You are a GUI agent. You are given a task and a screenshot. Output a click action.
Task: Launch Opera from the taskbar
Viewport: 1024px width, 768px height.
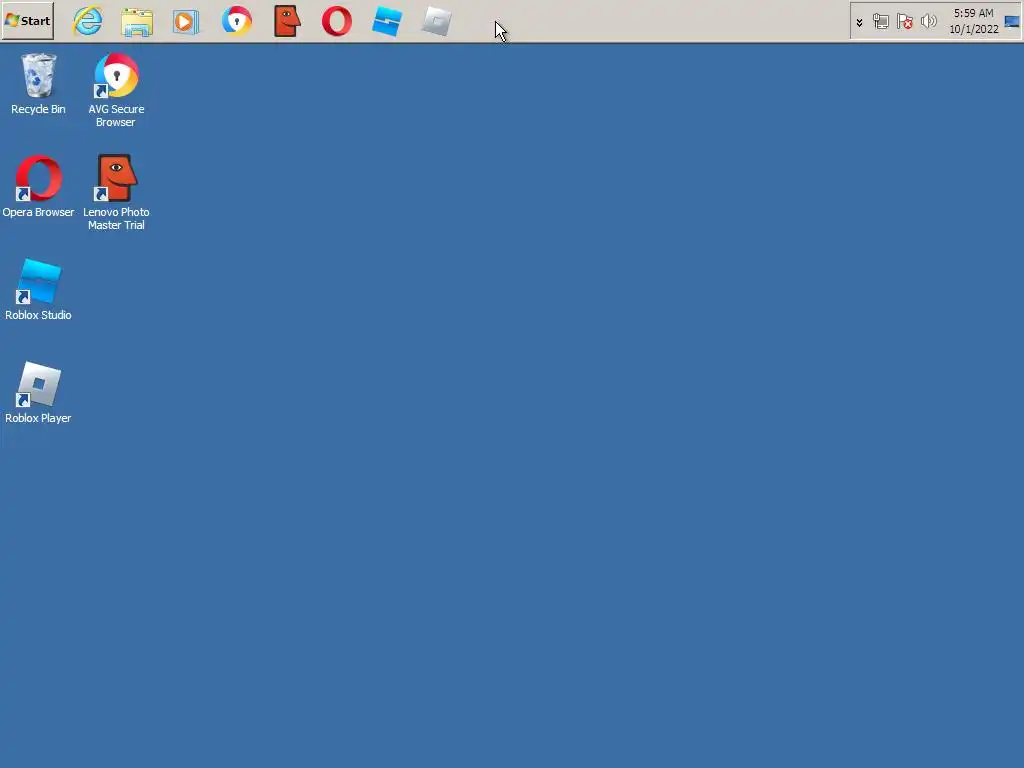[x=337, y=22]
